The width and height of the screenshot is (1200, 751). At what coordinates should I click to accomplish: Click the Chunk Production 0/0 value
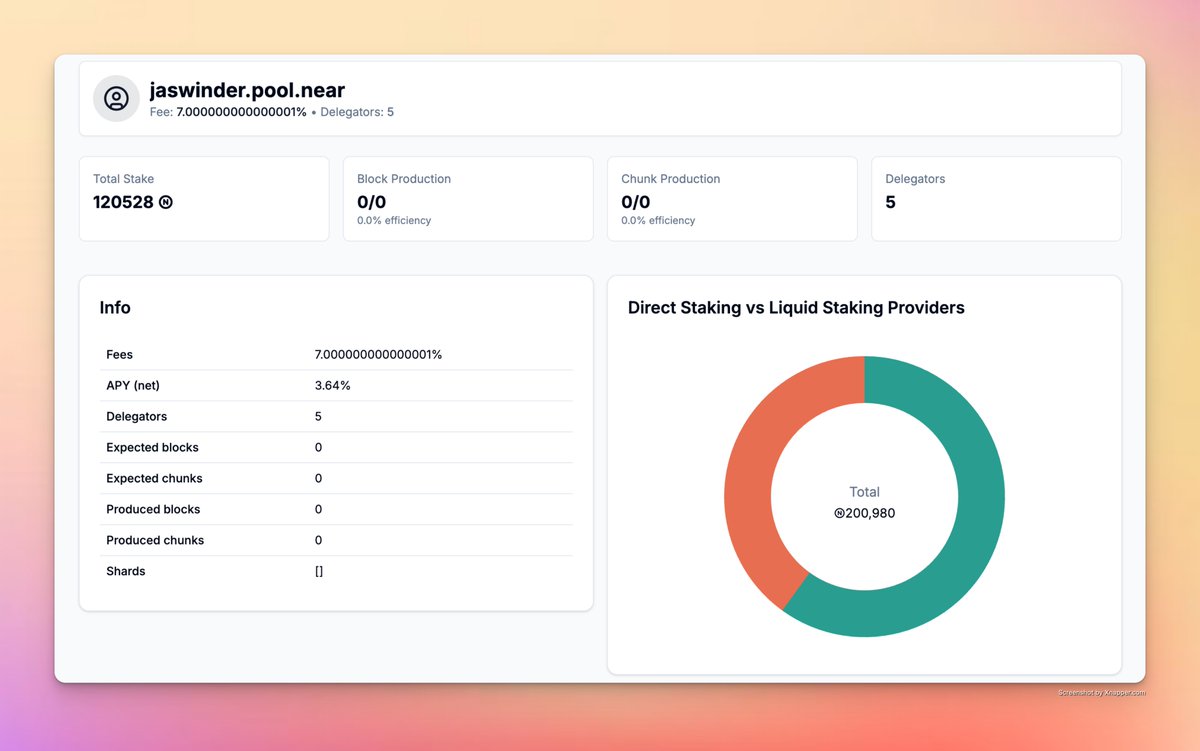click(x=636, y=202)
